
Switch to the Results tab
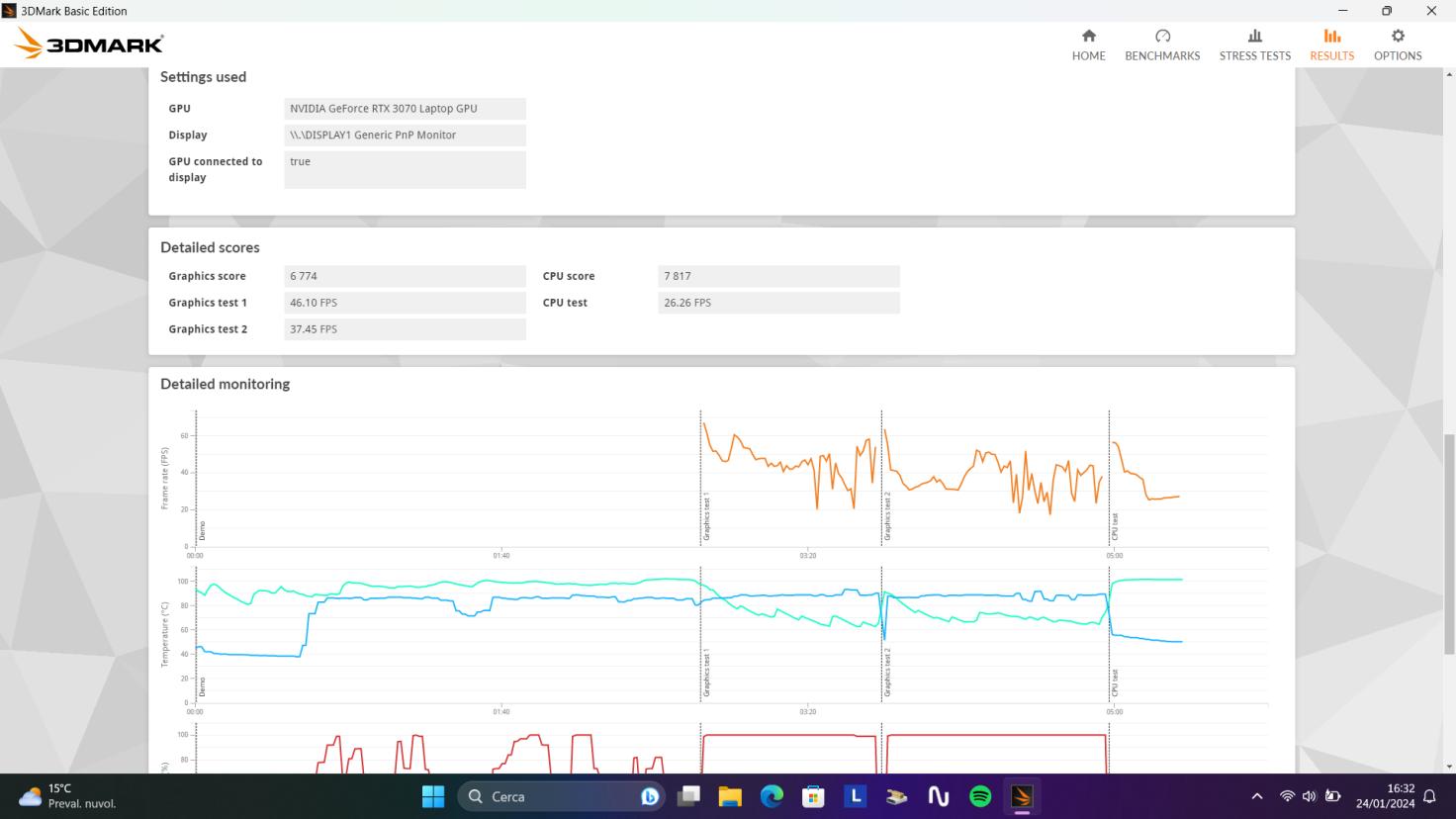pyautogui.click(x=1331, y=45)
